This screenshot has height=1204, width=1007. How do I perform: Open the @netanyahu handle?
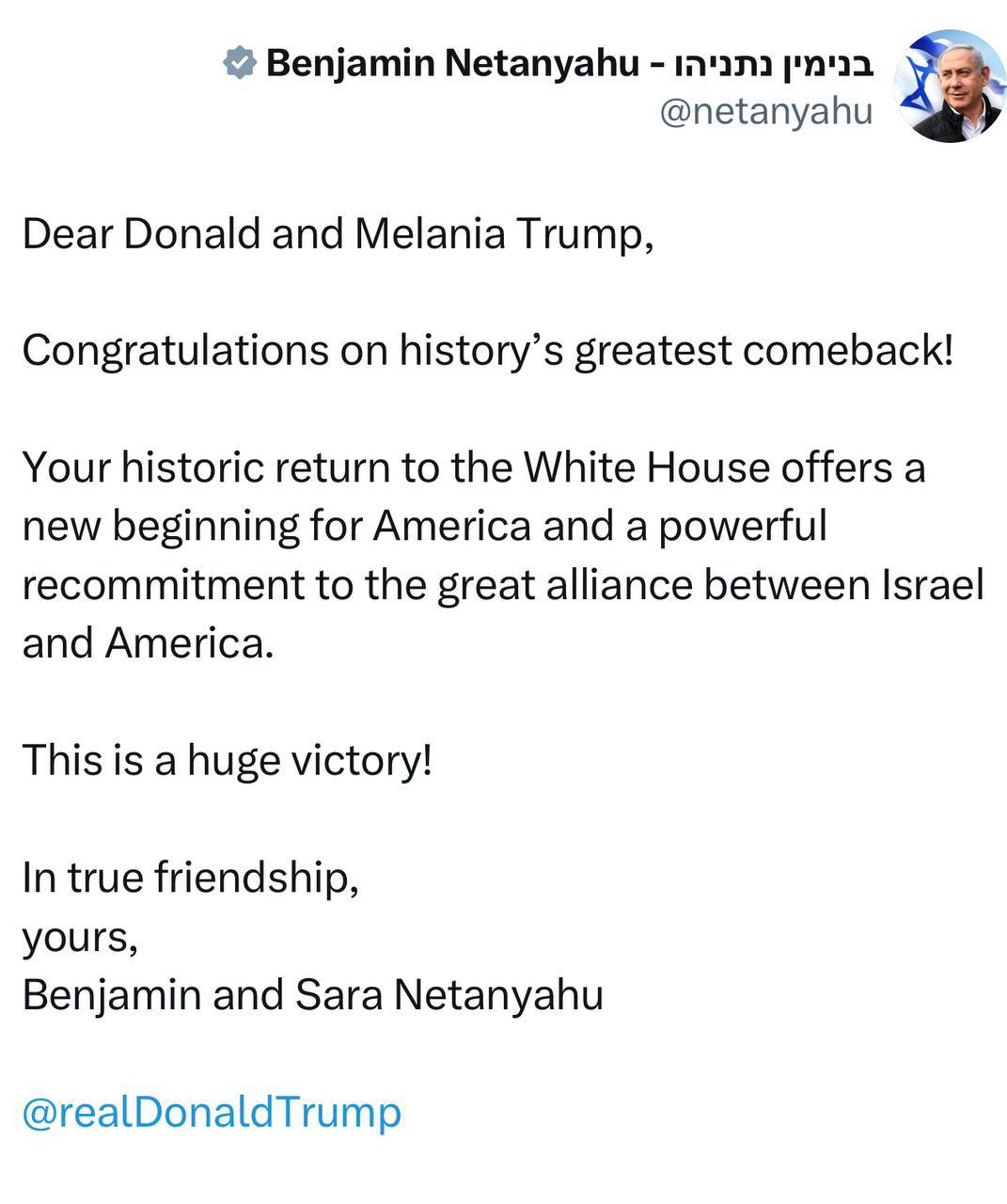click(765, 111)
